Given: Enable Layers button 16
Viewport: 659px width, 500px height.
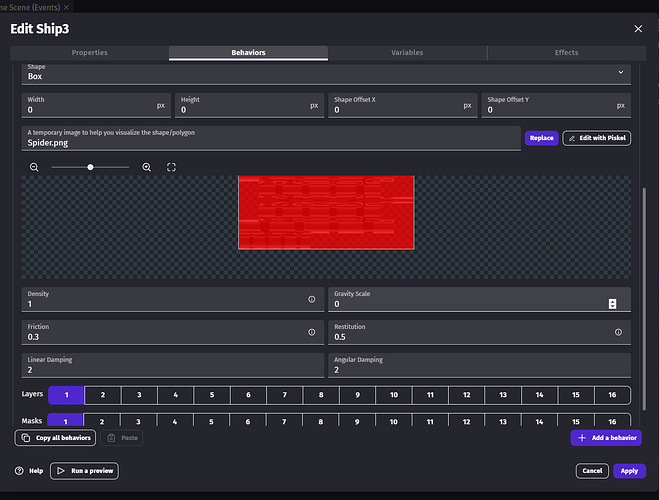Looking at the screenshot, I should click(x=612, y=395).
